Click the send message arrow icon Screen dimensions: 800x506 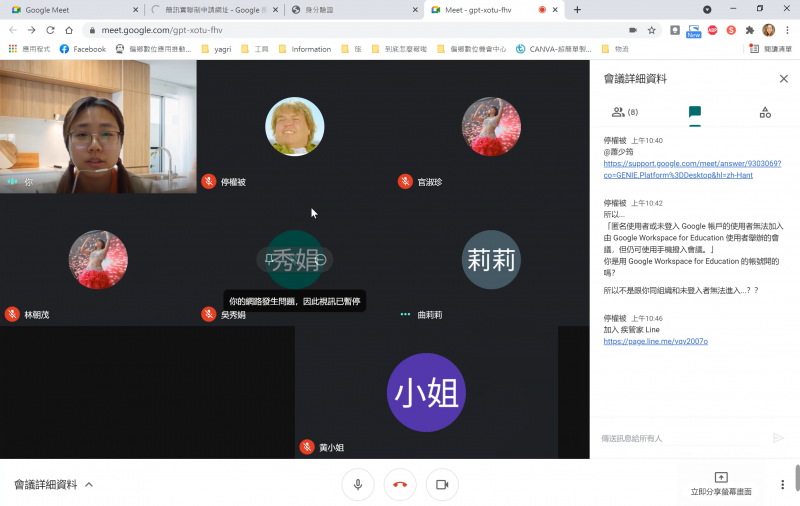pyautogui.click(x=778, y=438)
